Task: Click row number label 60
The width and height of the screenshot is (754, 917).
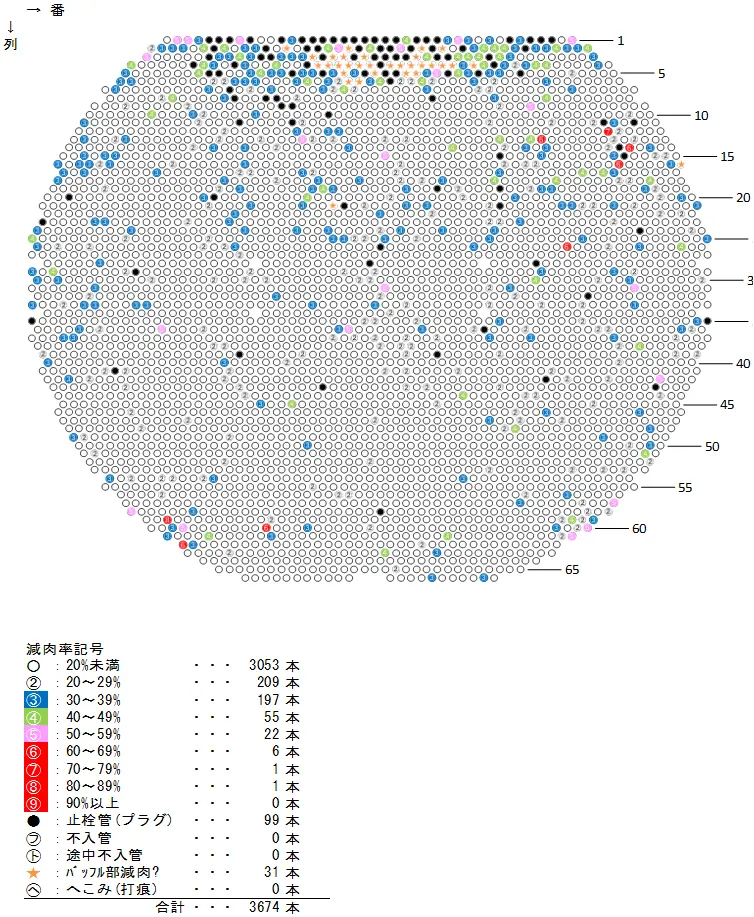Action: (x=639, y=529)
